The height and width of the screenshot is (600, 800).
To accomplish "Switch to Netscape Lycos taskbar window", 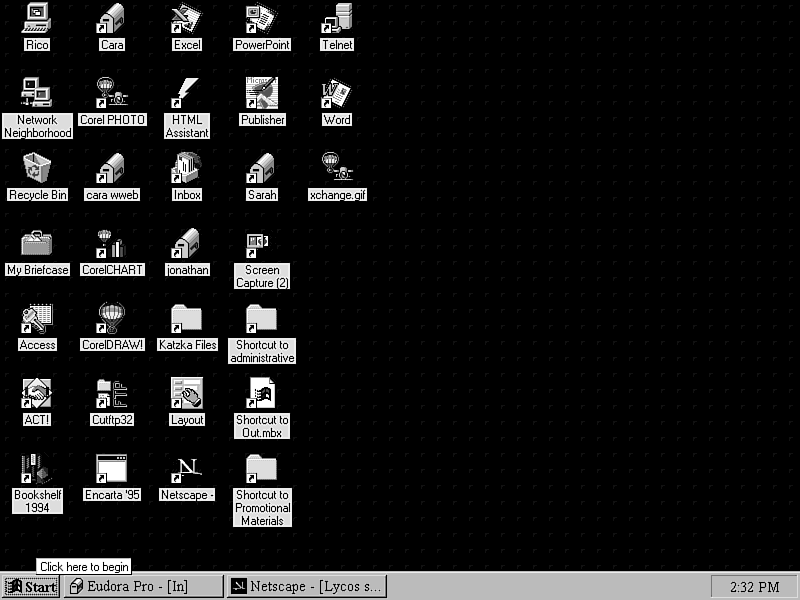I will pos(306,587).
